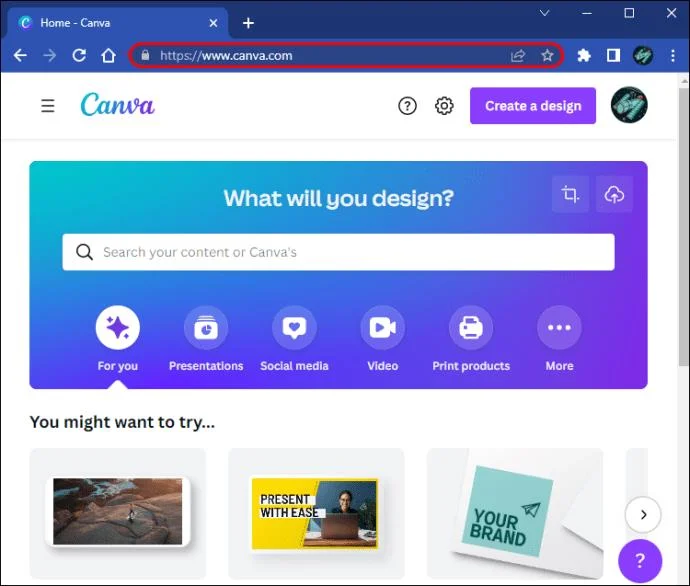Open the Present With Ease thumbnail

tap(316, 513)
